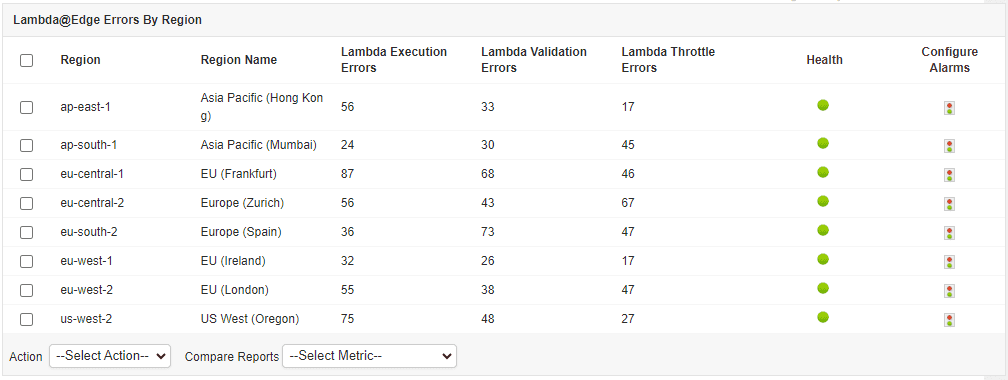The image size is (1008, 380).
Task: Click health status dot for eu-south-2
Action: pos(823,230)
